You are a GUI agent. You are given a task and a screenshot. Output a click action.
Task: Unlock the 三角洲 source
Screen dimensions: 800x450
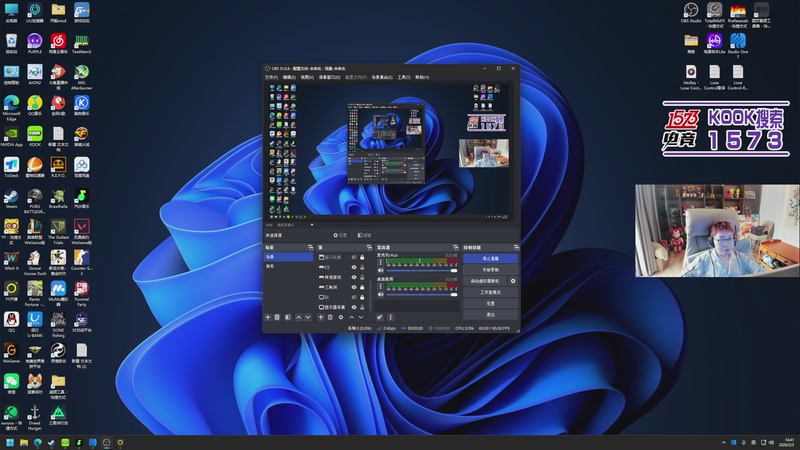(x=362, y=288)
